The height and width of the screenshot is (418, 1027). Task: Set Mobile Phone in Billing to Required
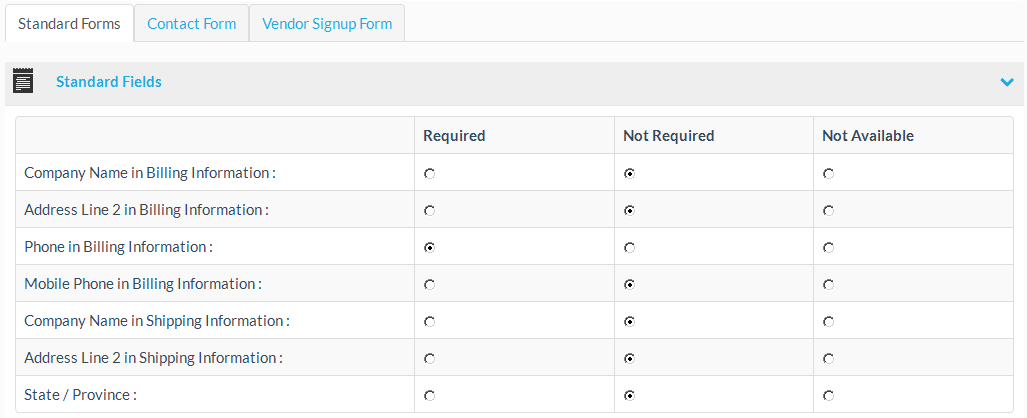pyautogui.click(x=430, y=284)
